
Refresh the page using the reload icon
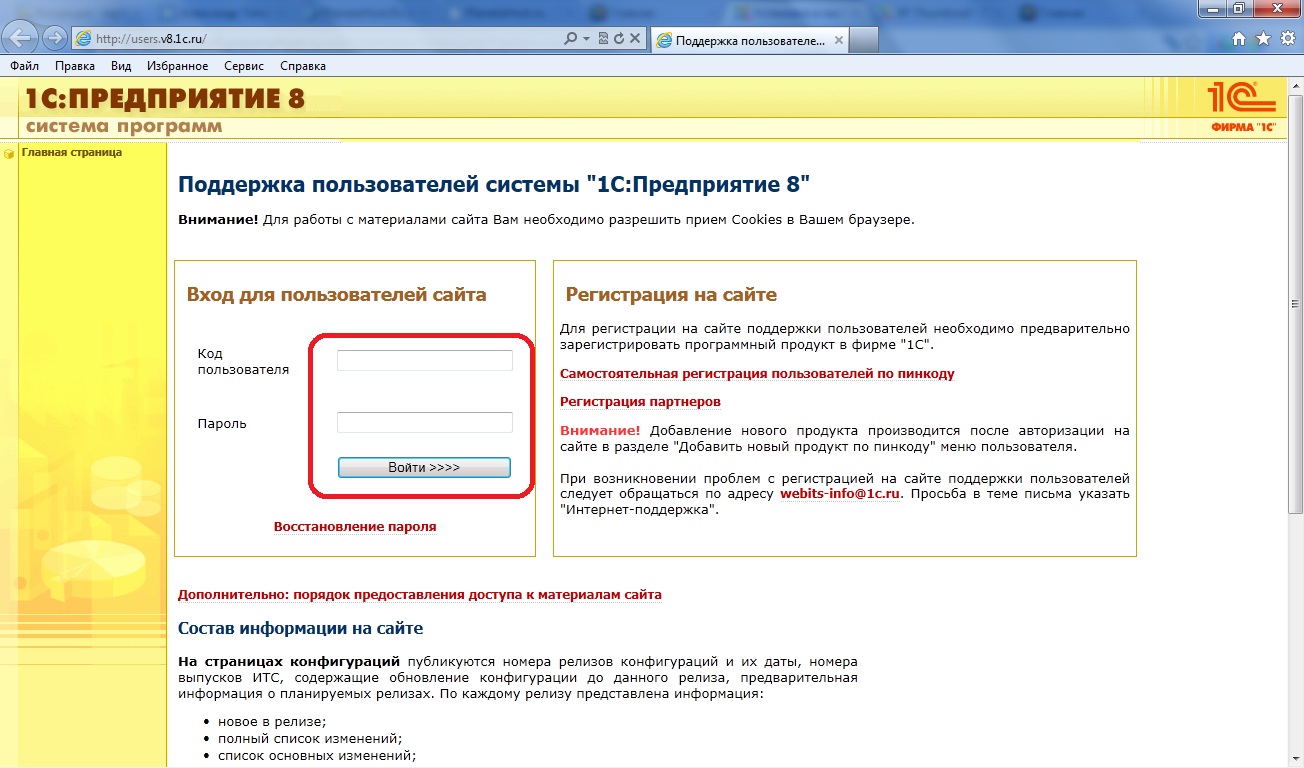pos(619,39)
